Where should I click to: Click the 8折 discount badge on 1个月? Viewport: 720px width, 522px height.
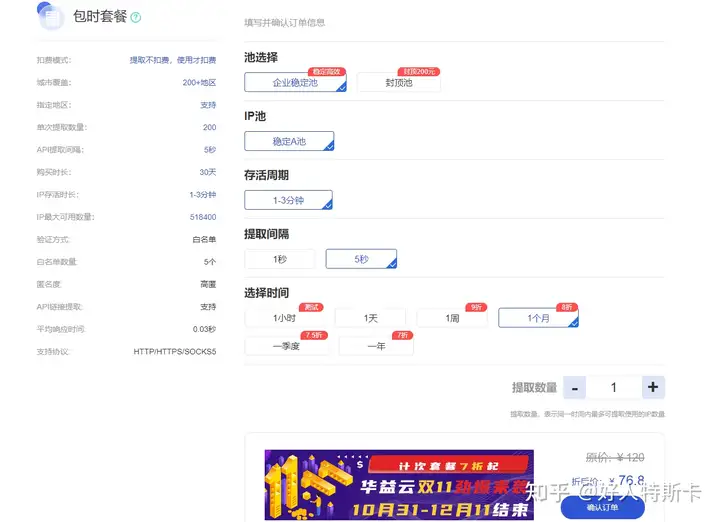567,307
